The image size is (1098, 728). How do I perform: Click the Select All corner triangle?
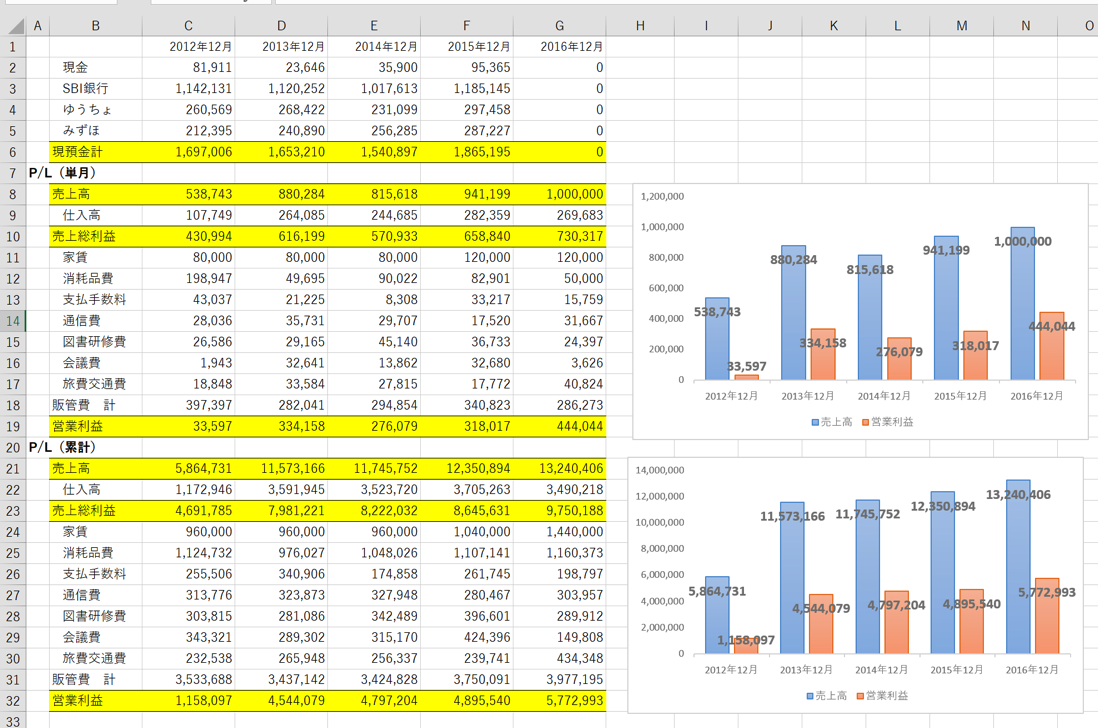(14, 26)
